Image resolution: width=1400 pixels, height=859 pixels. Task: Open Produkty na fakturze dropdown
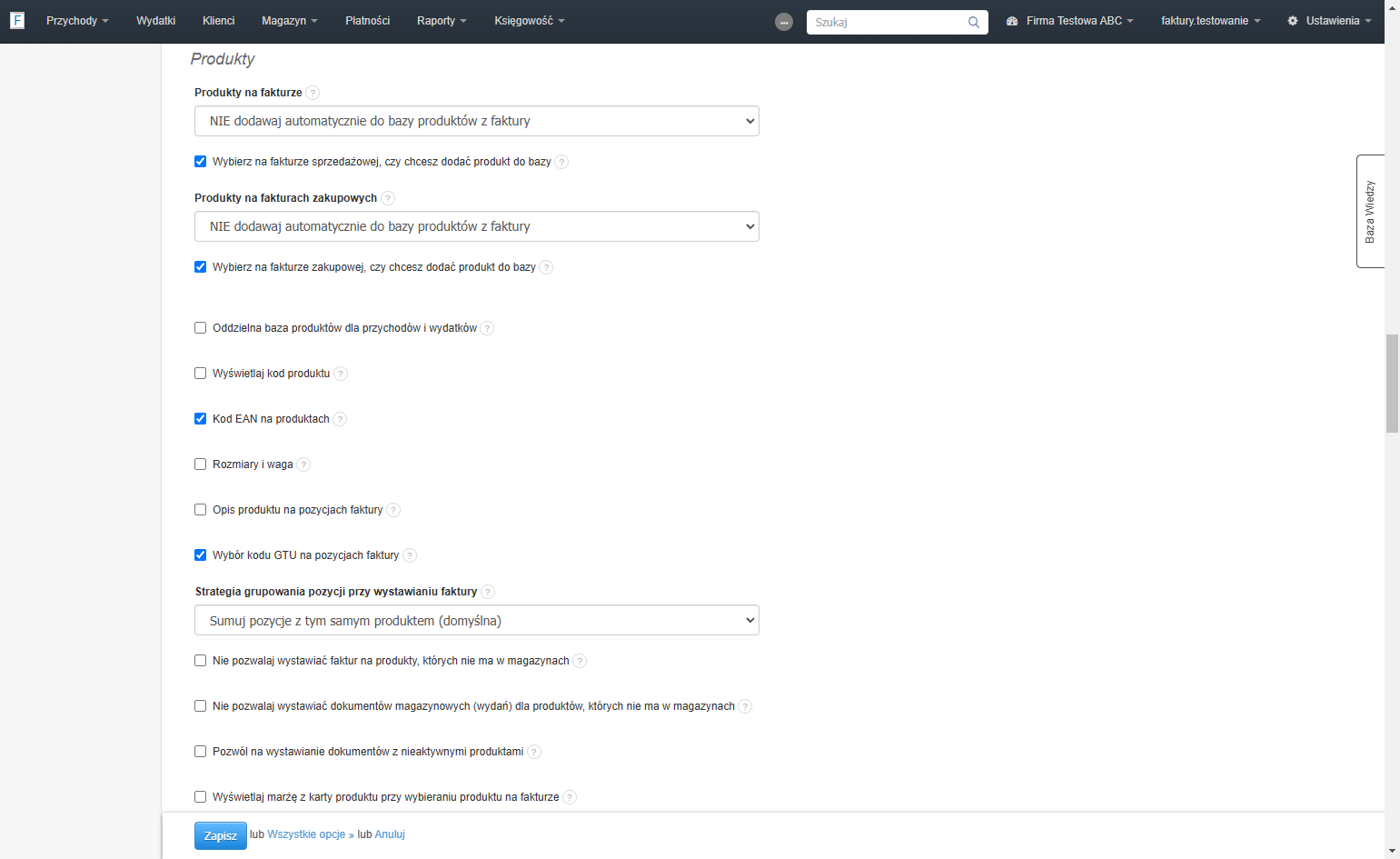pyautogui.click(x=477, y=121)
